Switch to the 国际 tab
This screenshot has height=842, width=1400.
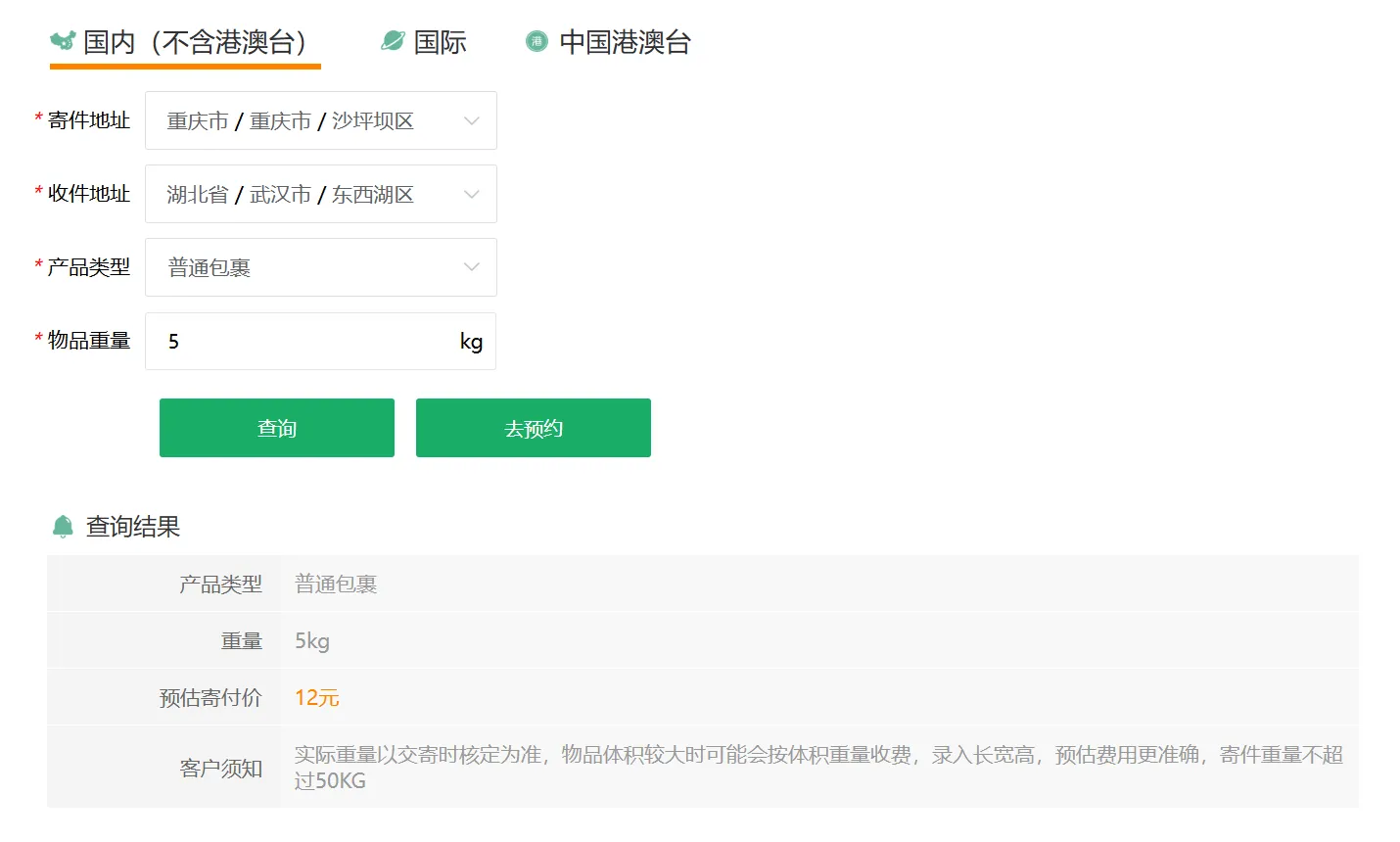(424, 42)
